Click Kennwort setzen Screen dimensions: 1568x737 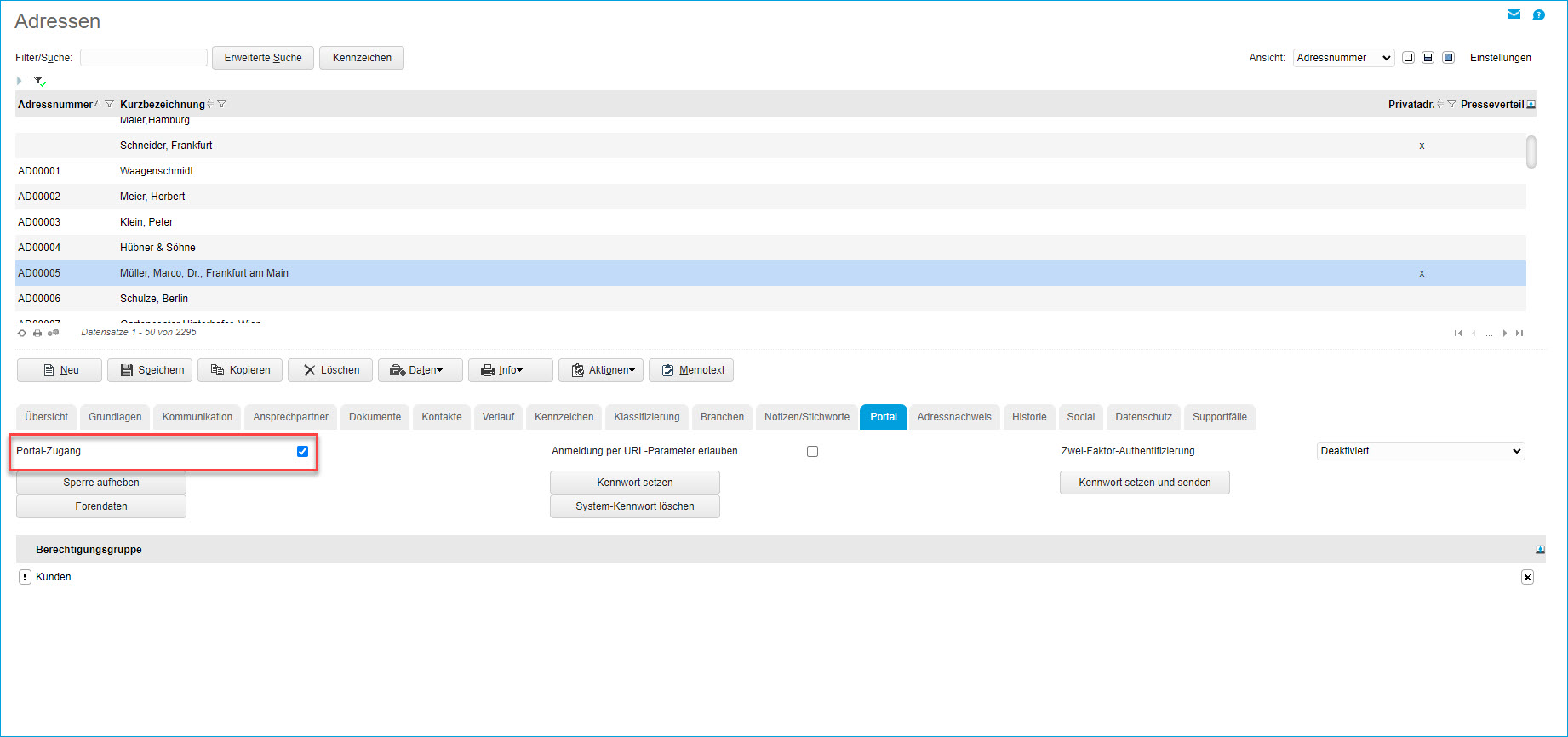[x=635, y=483]
